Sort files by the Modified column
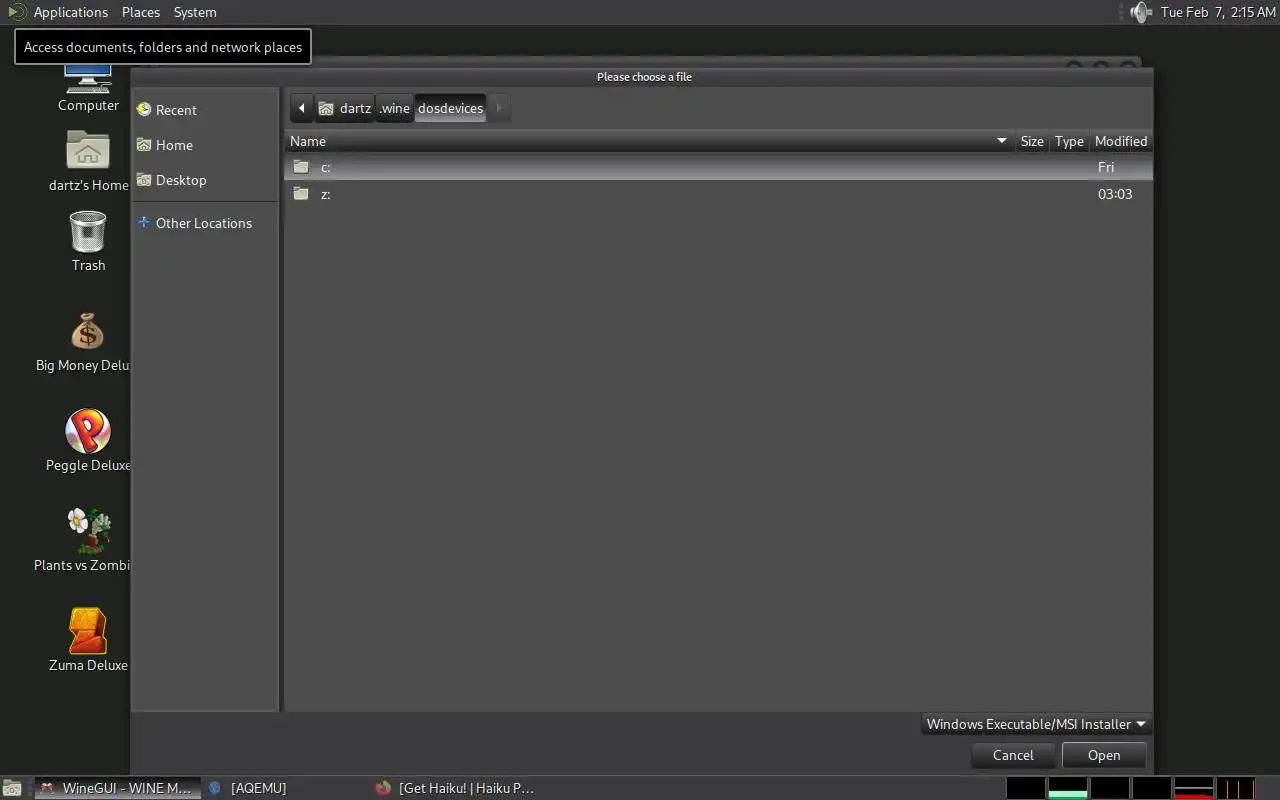This screenshot has height=800, width=1280. (x=1121, y=141)
